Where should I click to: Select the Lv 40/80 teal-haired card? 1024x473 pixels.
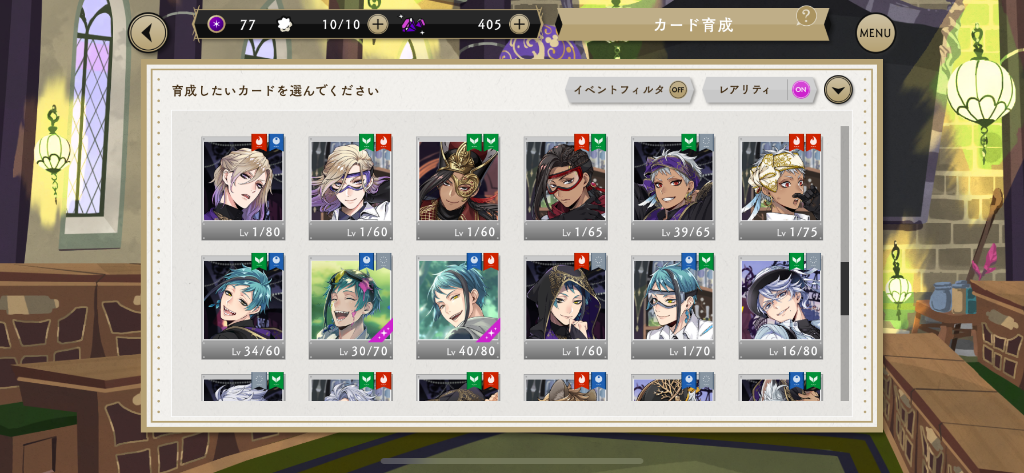[458, 308]
